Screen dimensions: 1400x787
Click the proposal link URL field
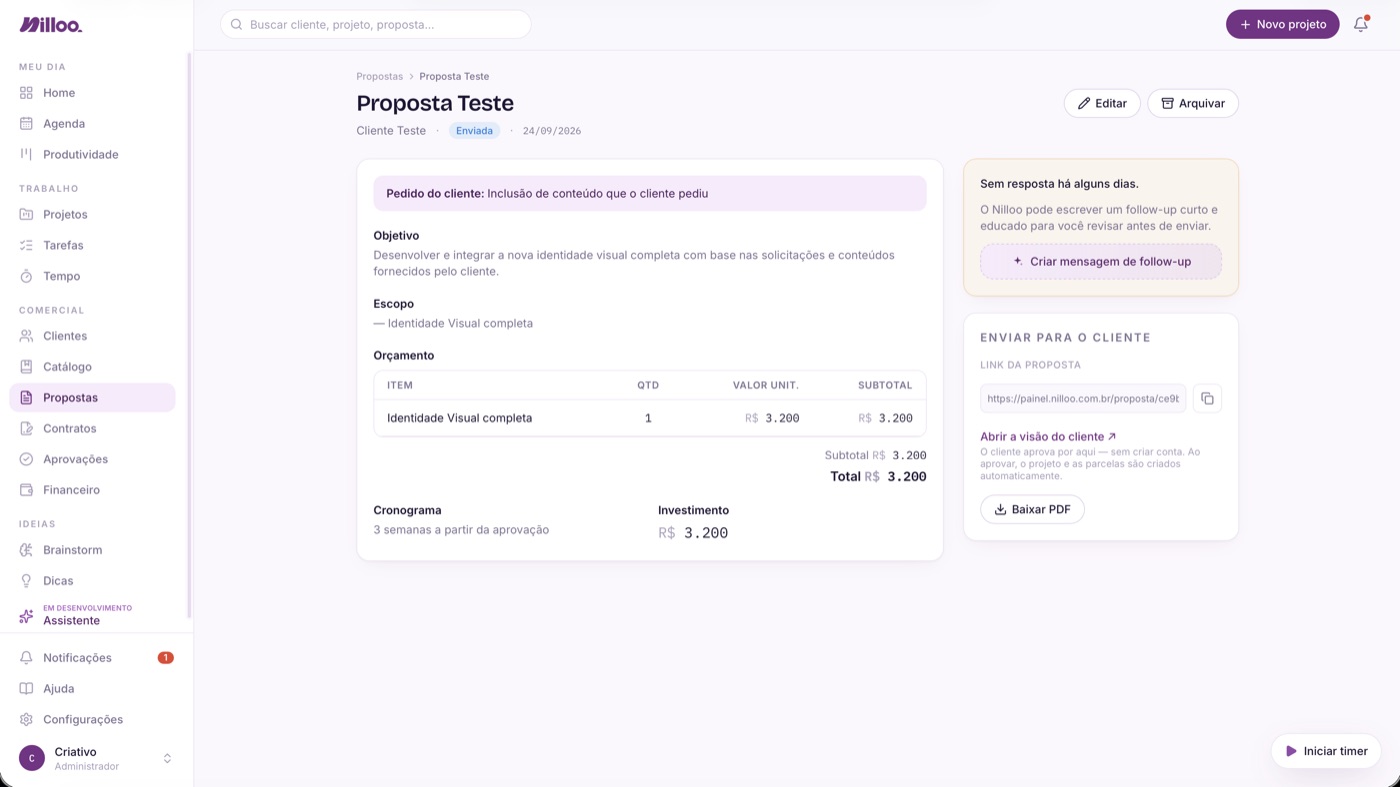[x=1083, y=398]
